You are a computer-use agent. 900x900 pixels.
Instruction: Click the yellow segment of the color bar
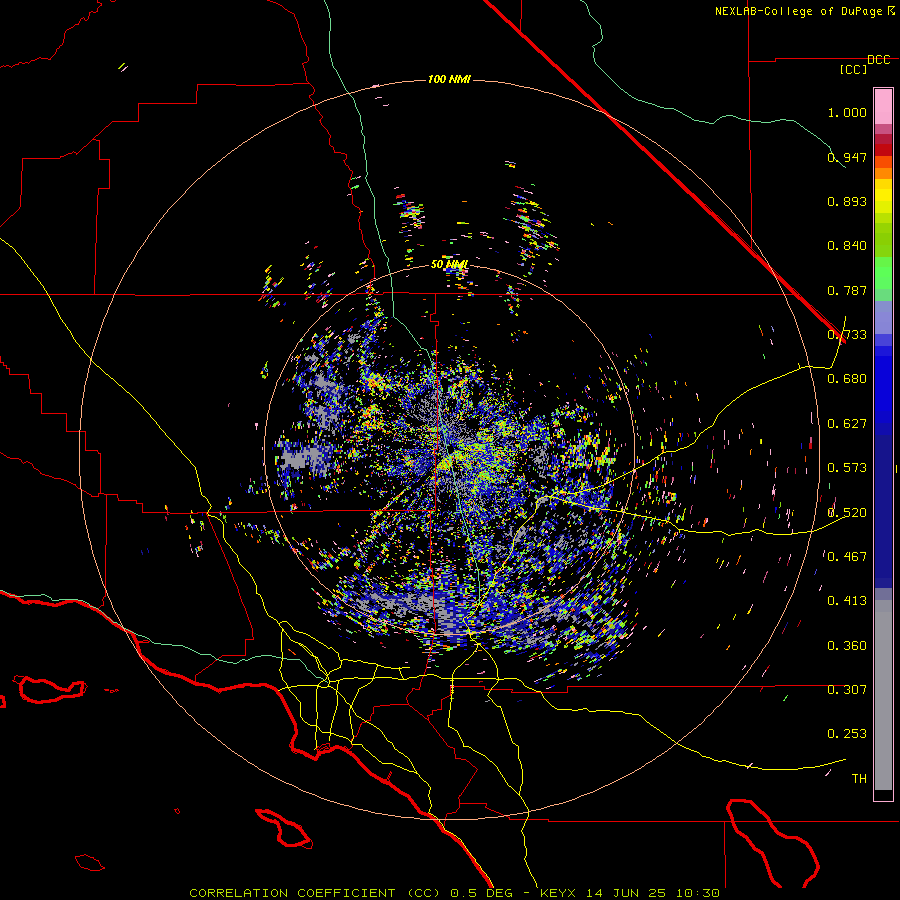tap(883, 197)
